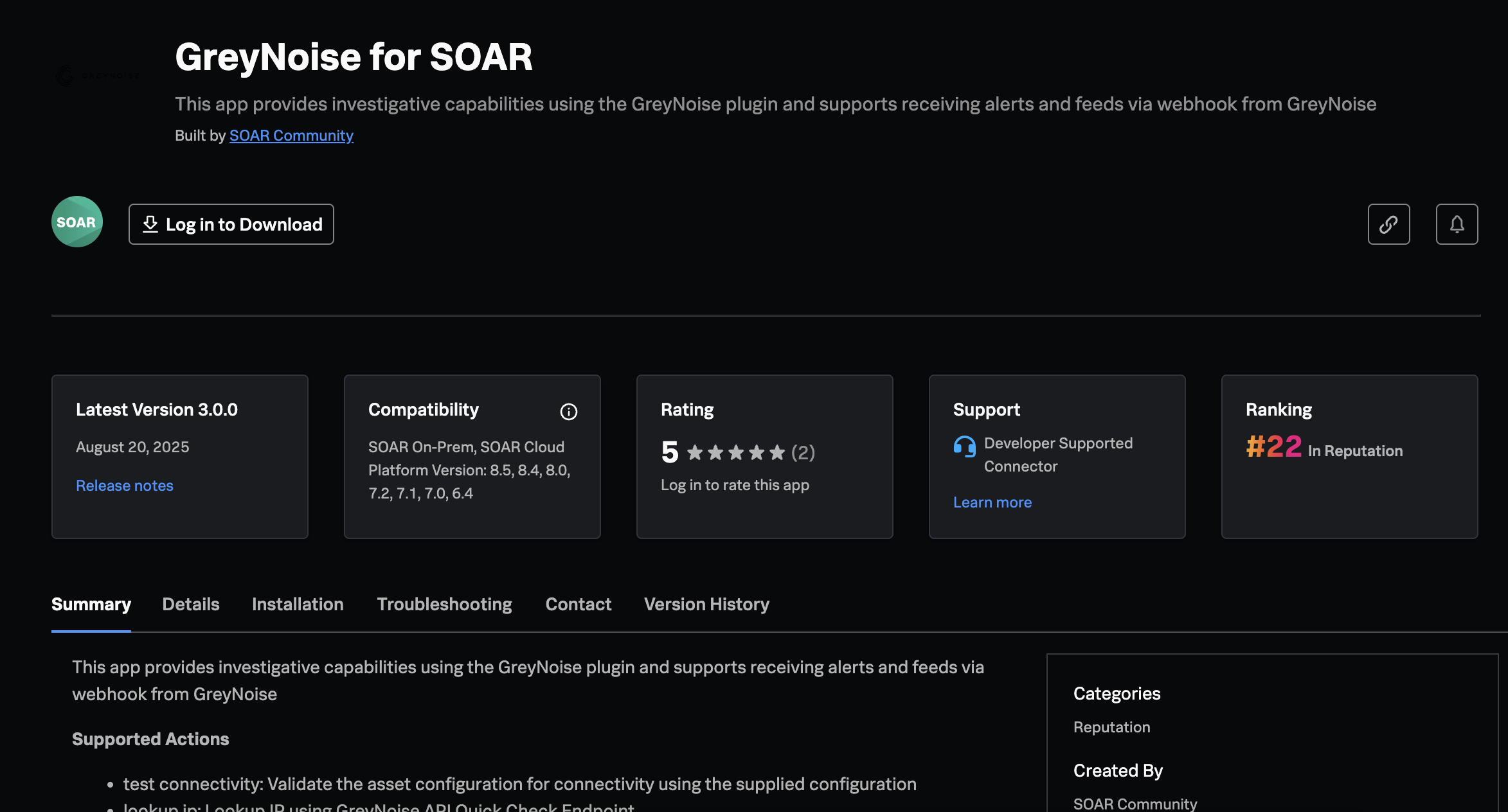Click the Ranking card heading

(x=1279, y=410)
